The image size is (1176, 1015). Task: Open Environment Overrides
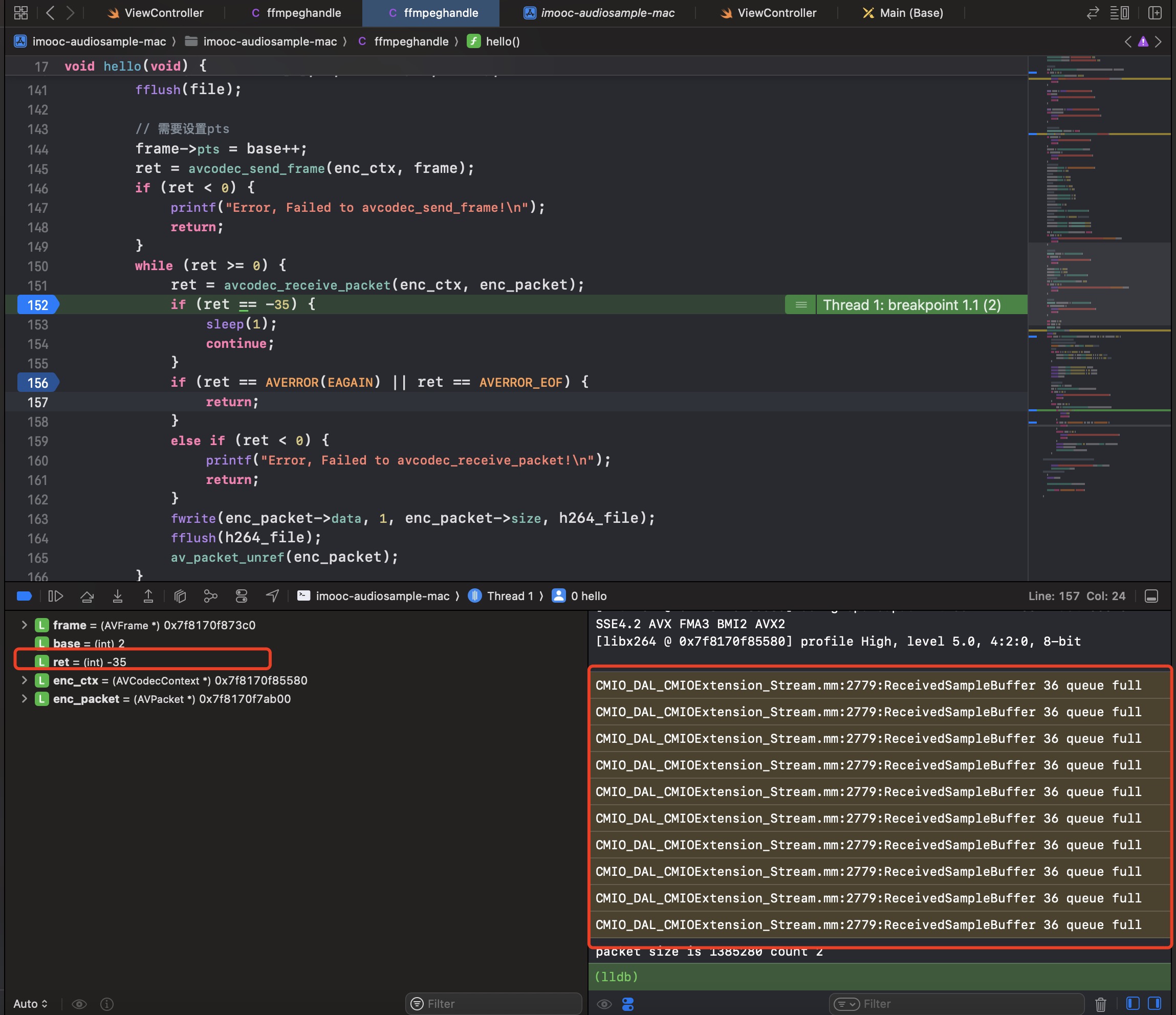point(242,595)
